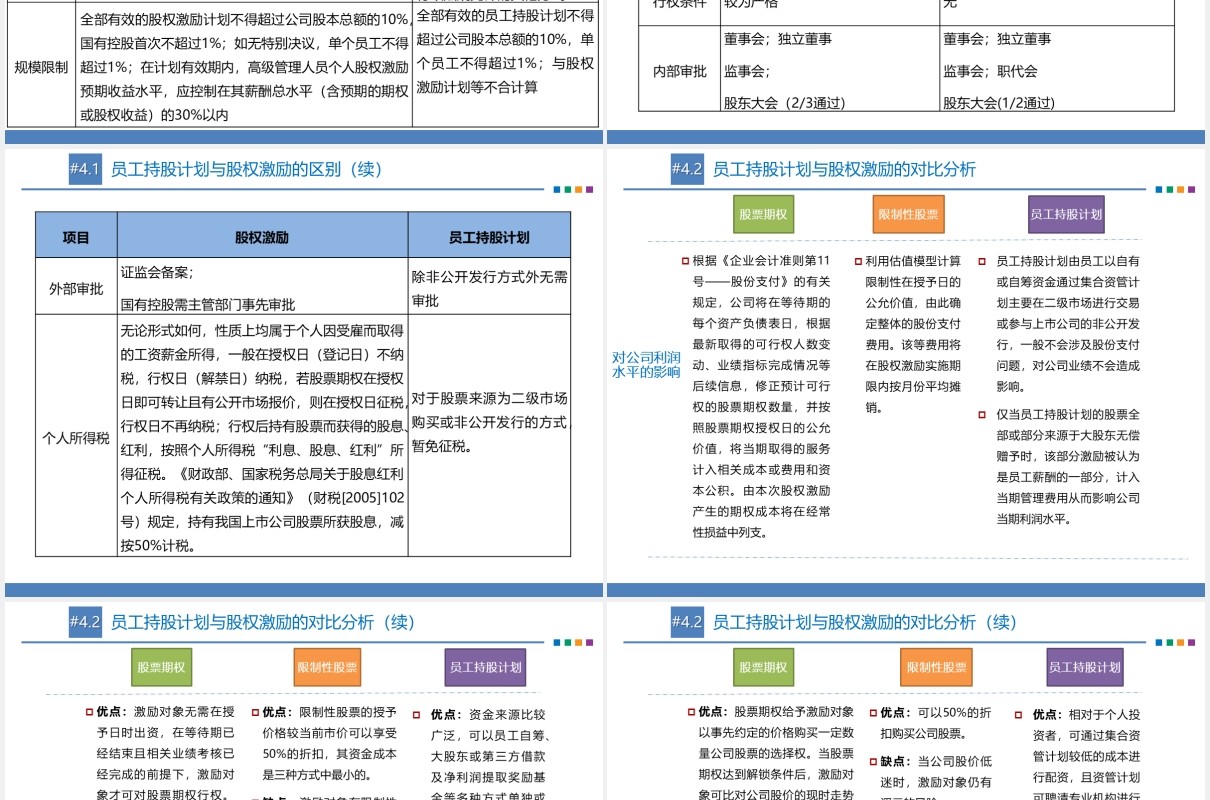Click the paragraph beginning 根据《企业会计准则第11号
The width and height of the screenshot is (1210, 800).
(x=761, y=396)
